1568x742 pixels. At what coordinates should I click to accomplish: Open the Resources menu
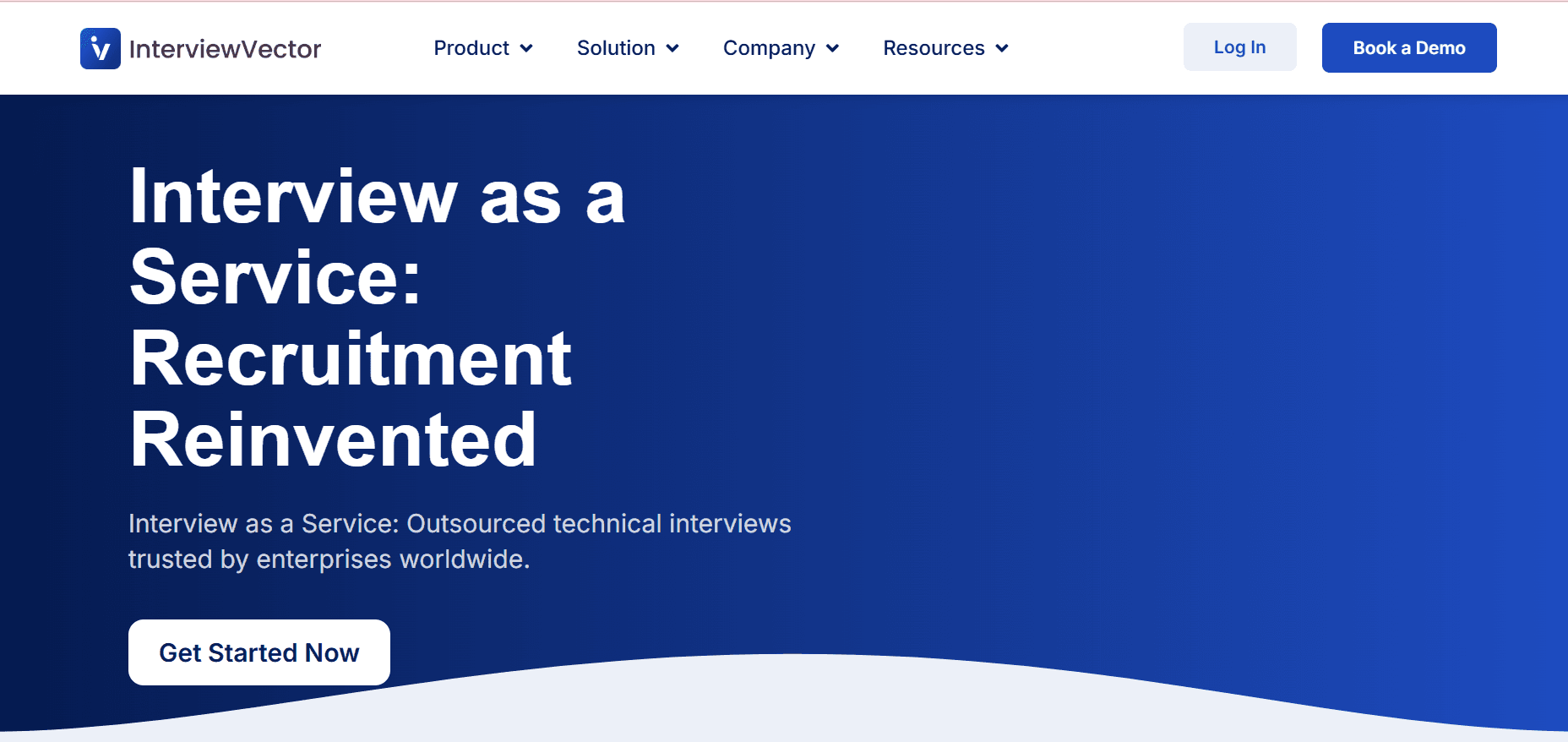coord(934,48)
